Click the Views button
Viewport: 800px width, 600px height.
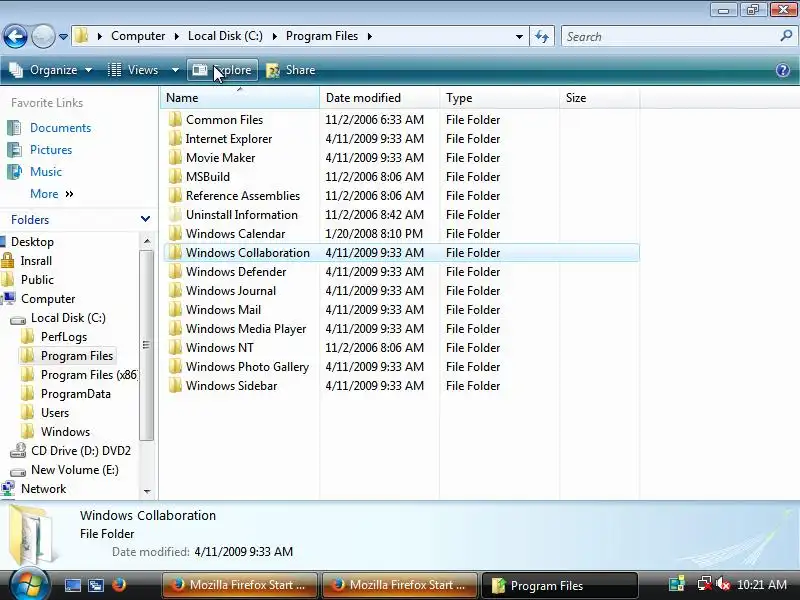point(134,70)
